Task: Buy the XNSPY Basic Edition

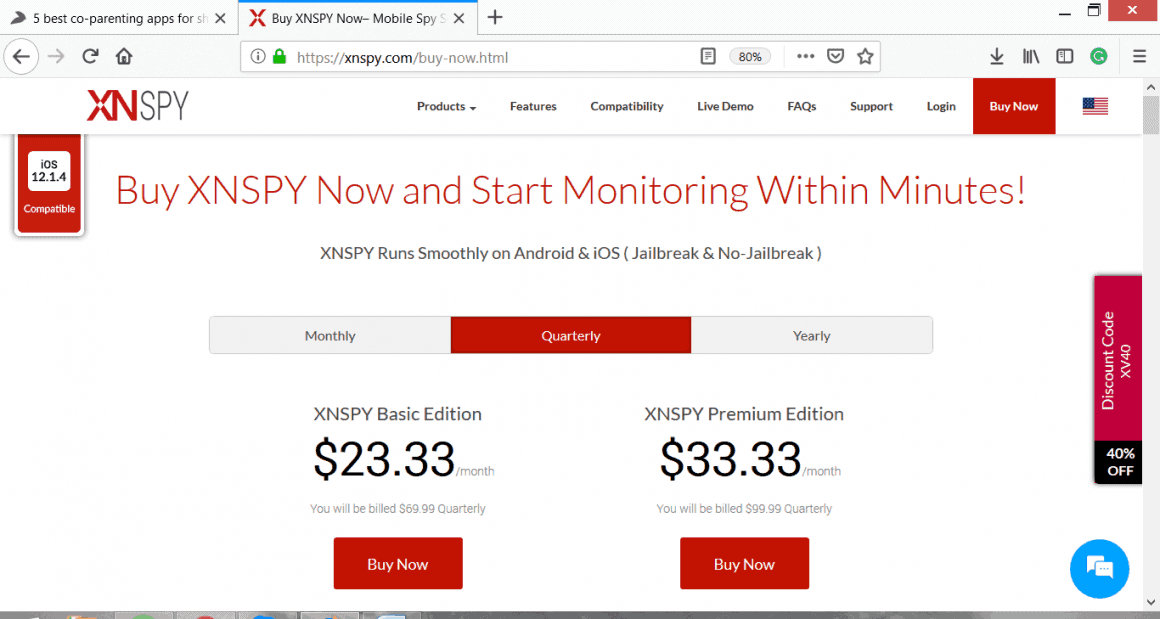Action: click(x=398, y=564)
